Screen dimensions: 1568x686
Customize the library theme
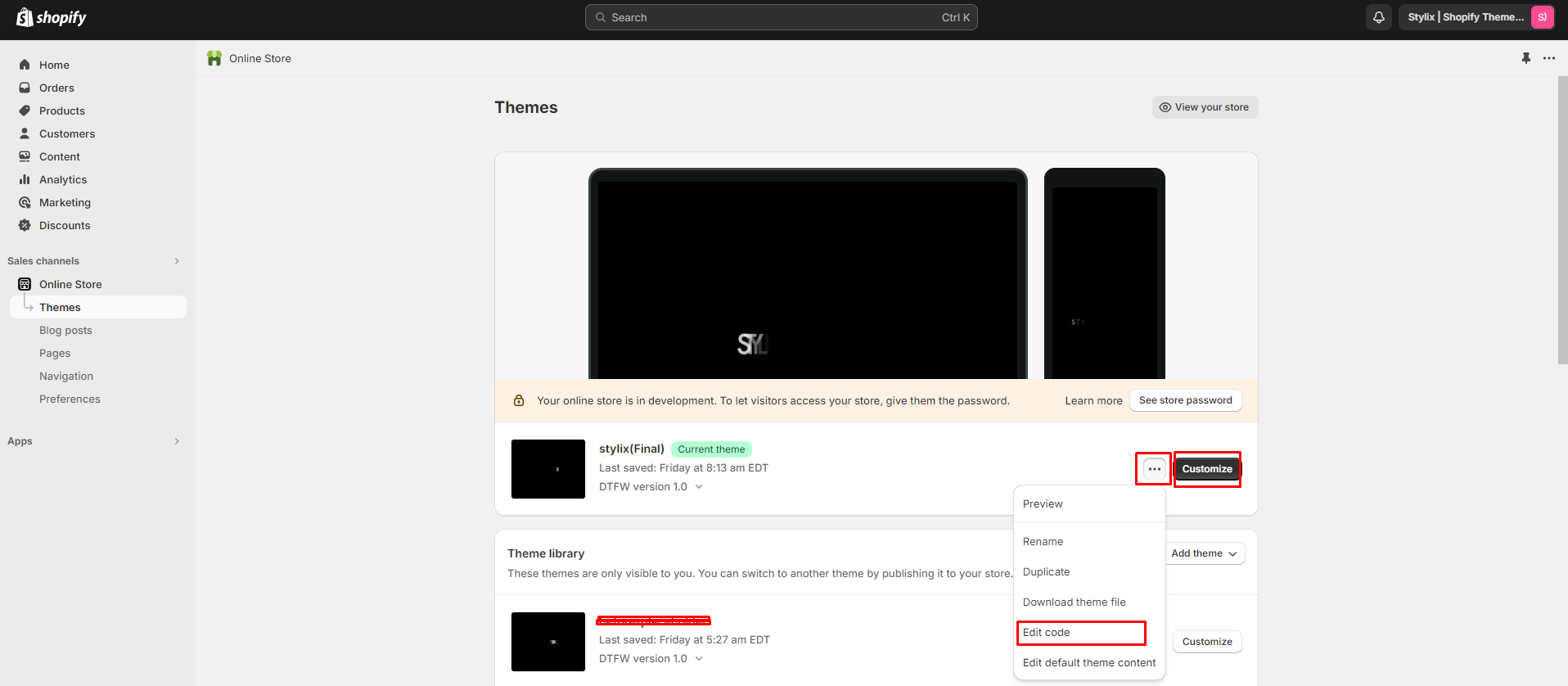coord(1207,642)
